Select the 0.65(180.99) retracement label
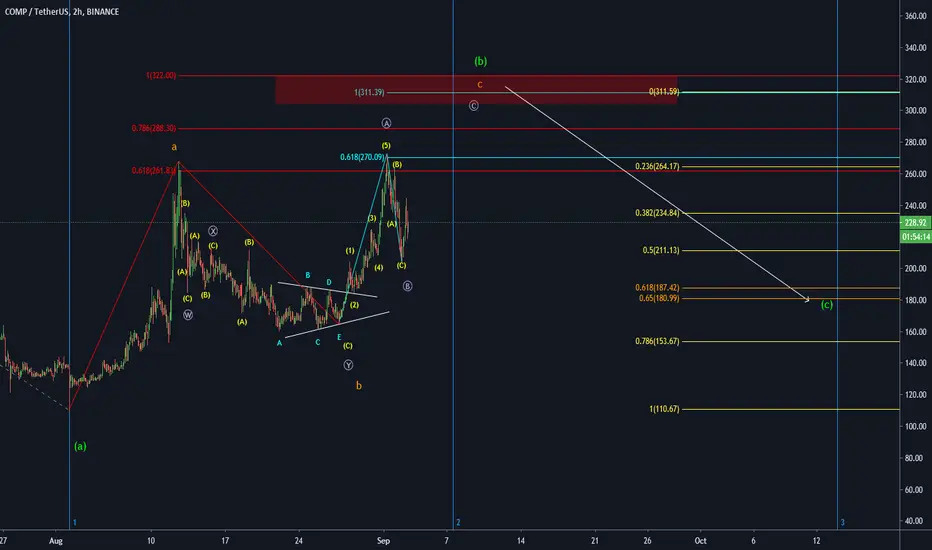This screenshot has height=550, width=932. click(659, 298)
